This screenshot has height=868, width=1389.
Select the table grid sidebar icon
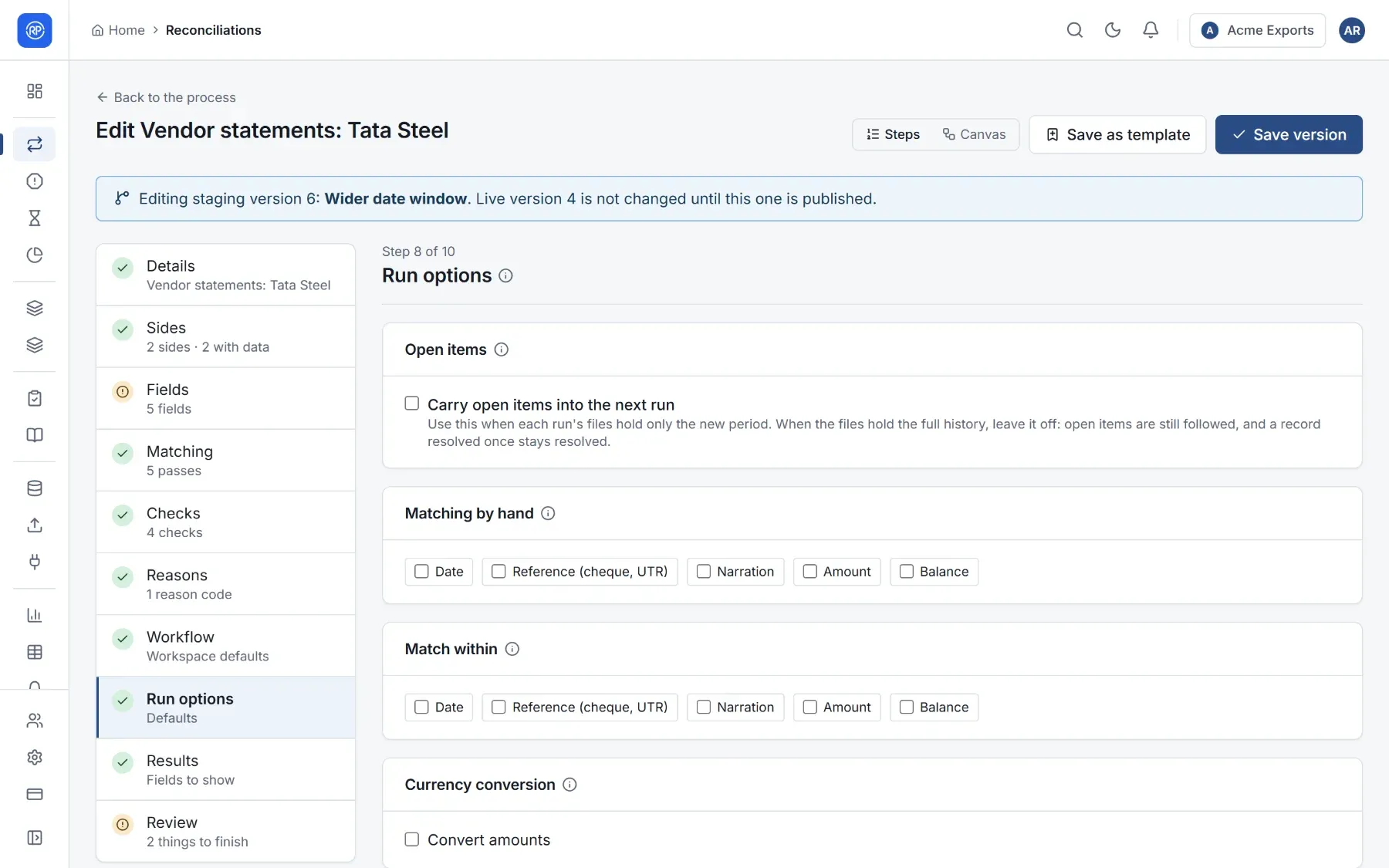click(35, 652)
